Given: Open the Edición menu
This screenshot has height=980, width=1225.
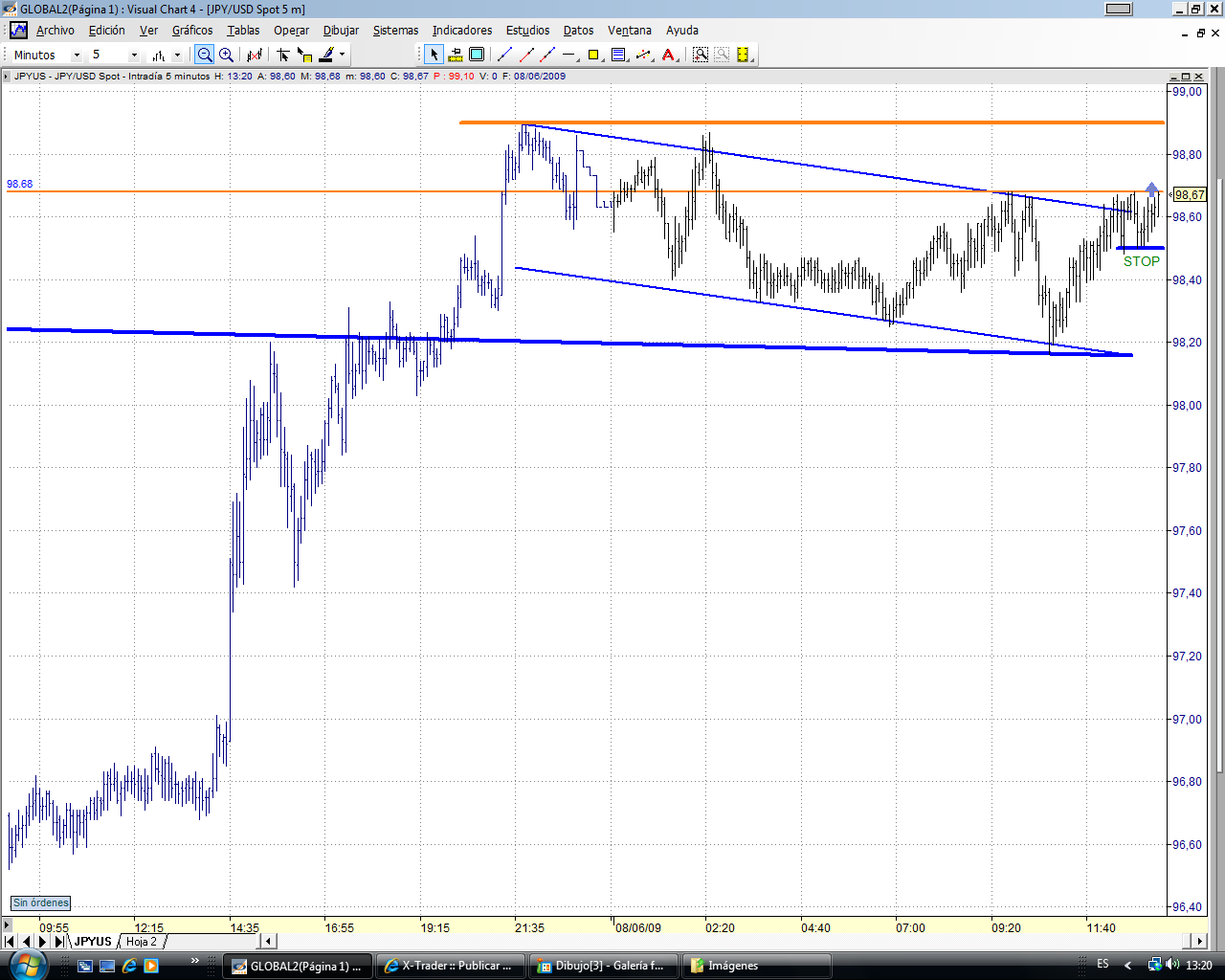Looking at the screenshot, I should click(107, 31).
